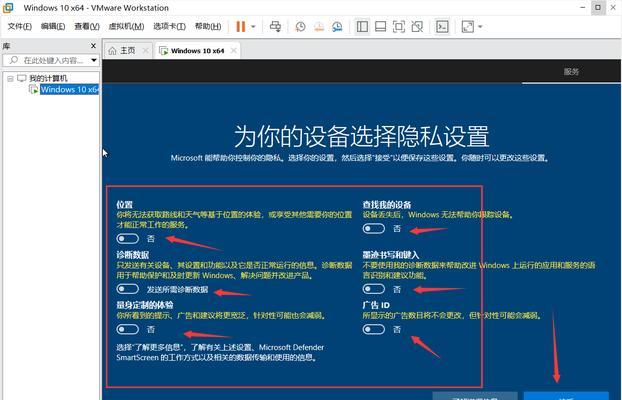This screenshot has height=400, width=622.
Task: Switch to the Windows 10 x64 tab
Action: (197, 51)
